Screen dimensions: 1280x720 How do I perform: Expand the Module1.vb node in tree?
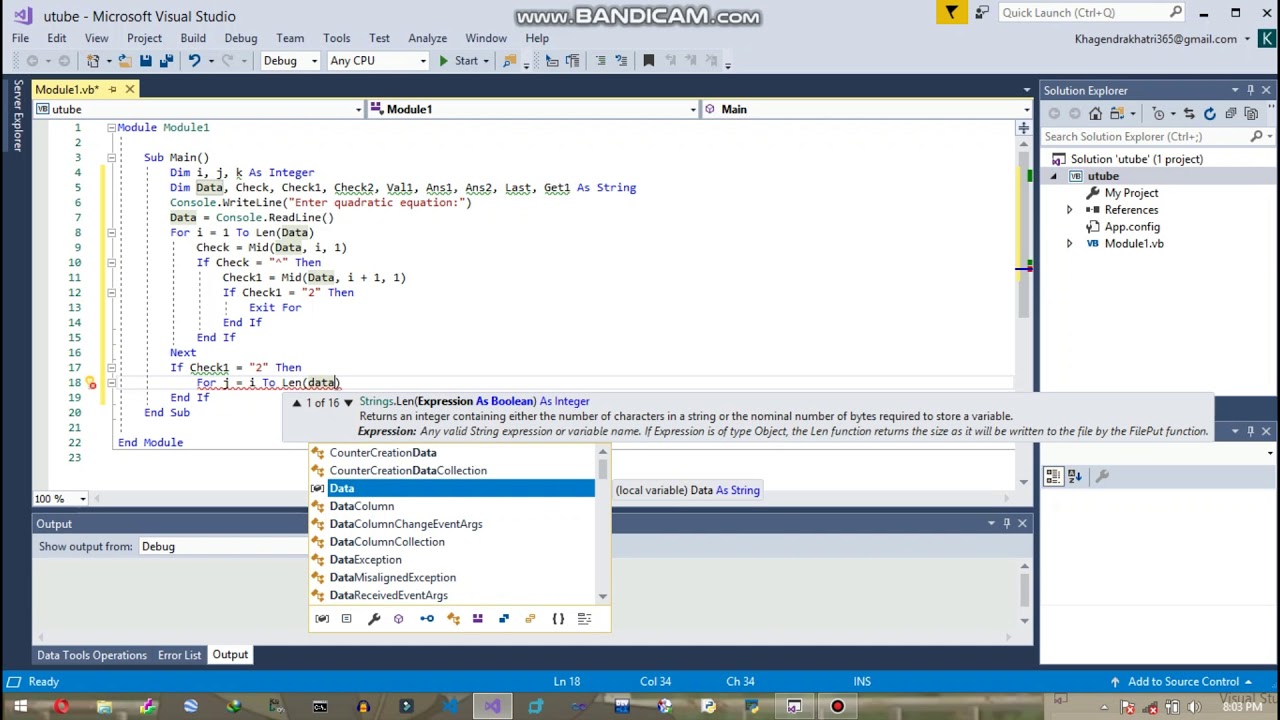pyautogui.click(x=1069, y=244)
